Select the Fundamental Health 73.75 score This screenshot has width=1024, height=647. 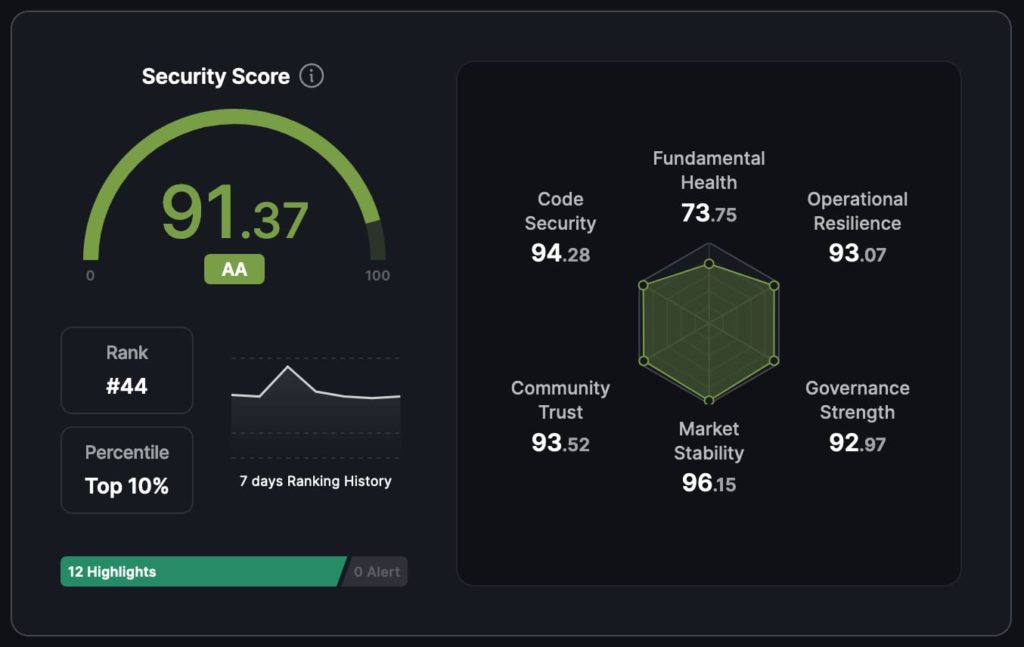[709, 186]
